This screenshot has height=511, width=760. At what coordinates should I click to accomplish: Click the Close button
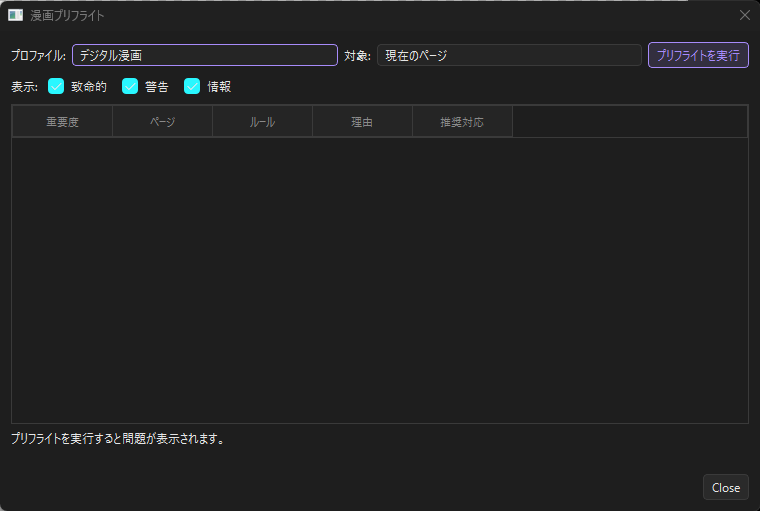[726, 487]
